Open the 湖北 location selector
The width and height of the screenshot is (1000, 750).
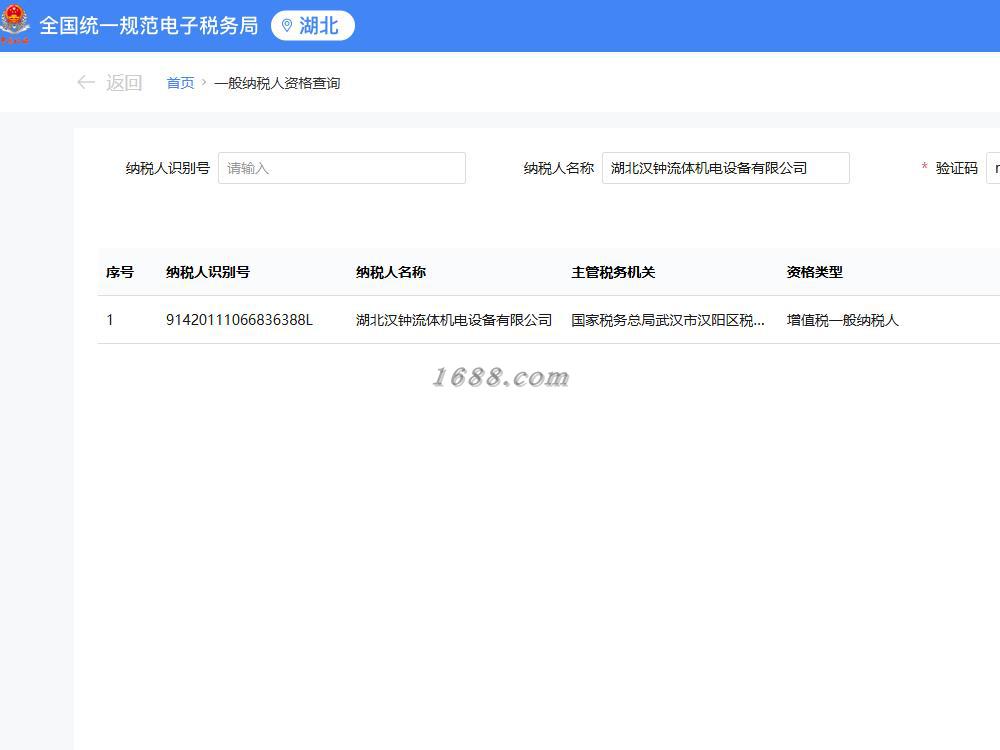[312, 26]
